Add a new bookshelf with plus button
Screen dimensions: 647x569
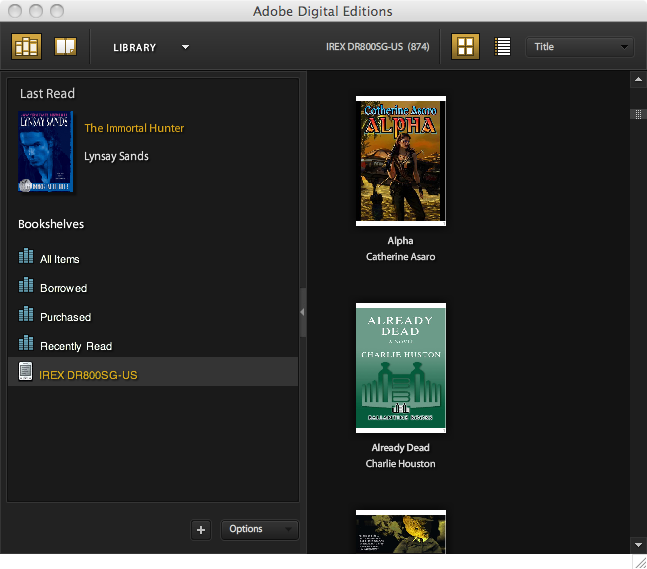click(201, 530)
